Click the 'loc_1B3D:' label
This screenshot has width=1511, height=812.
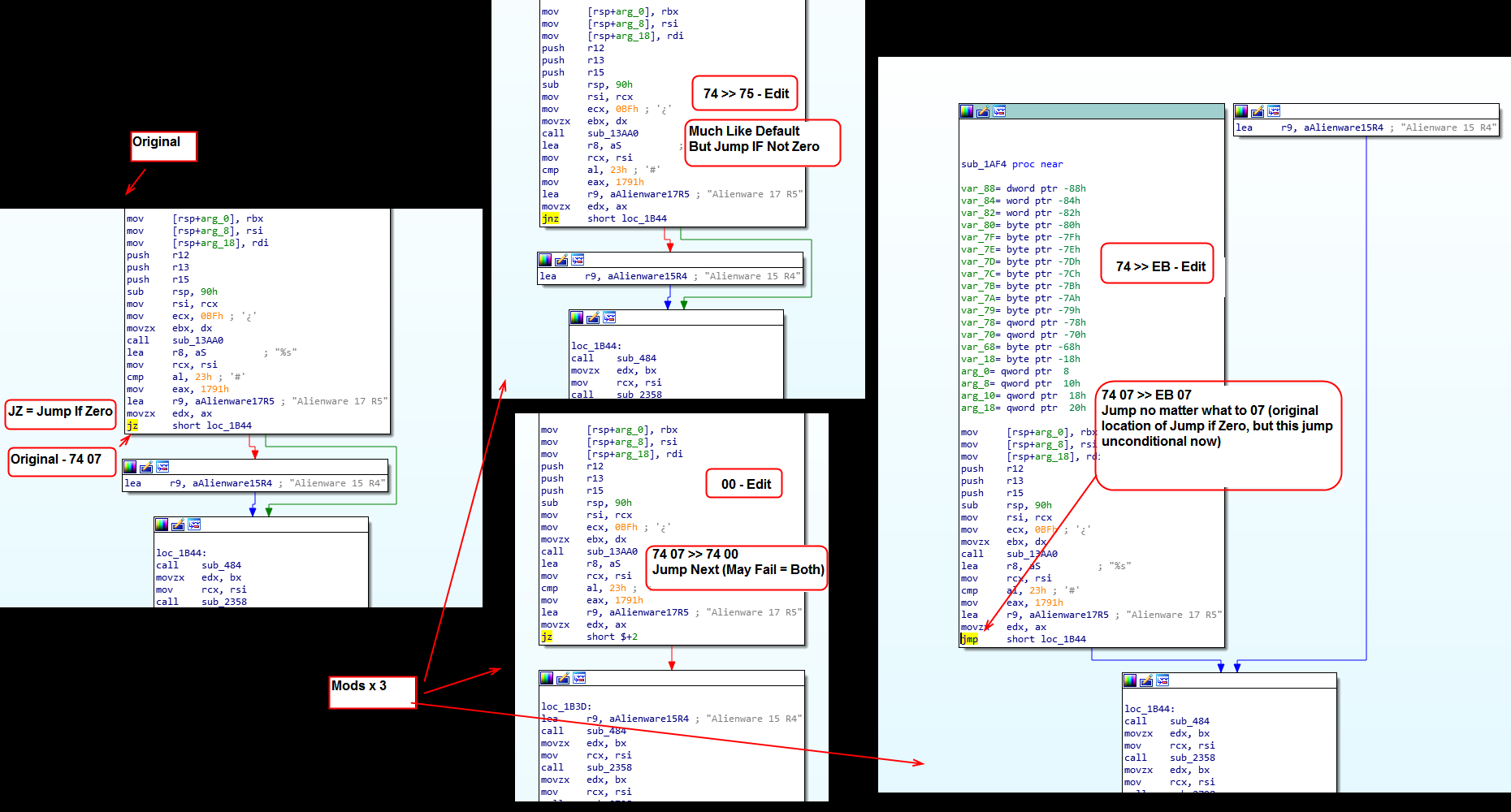point(566,706)
